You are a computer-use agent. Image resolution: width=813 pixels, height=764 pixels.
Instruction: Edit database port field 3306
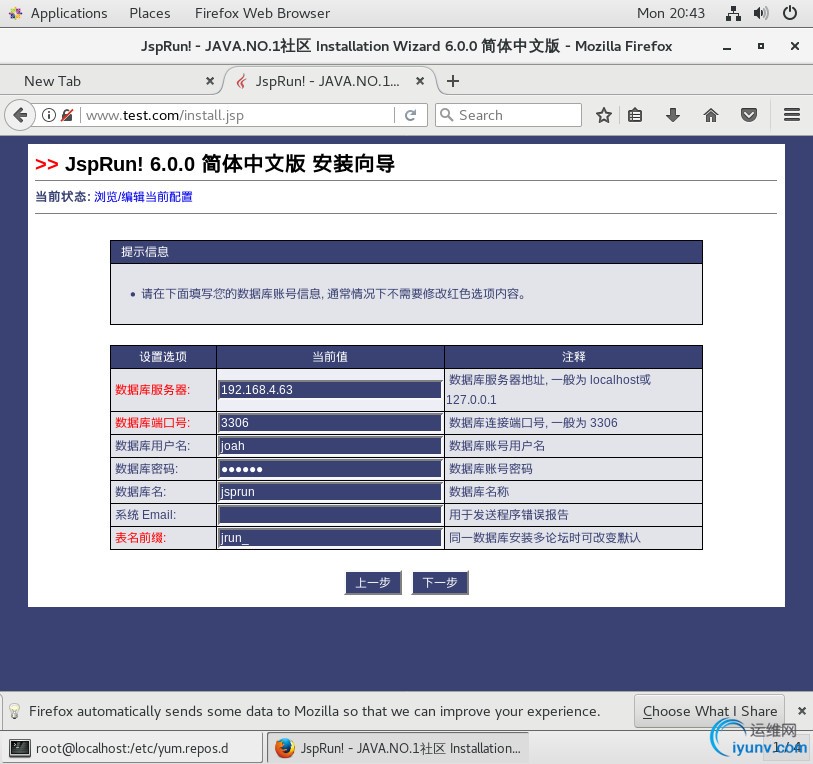pyautogui.click(x=330, y=423)
